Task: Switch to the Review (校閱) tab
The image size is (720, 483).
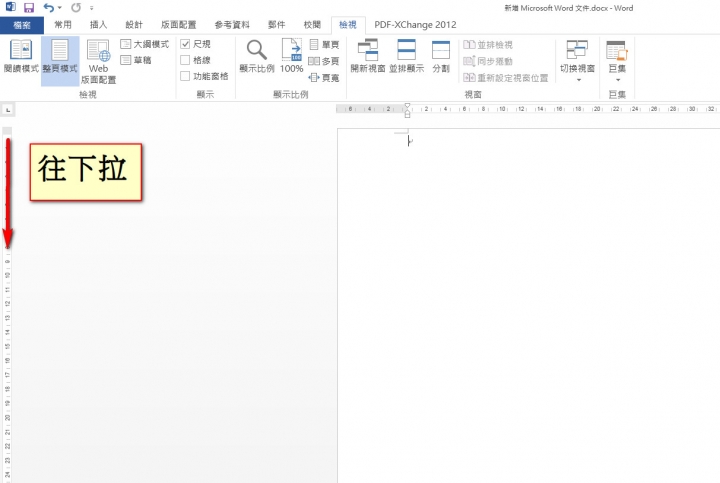Action: click(x=312, y=25)
